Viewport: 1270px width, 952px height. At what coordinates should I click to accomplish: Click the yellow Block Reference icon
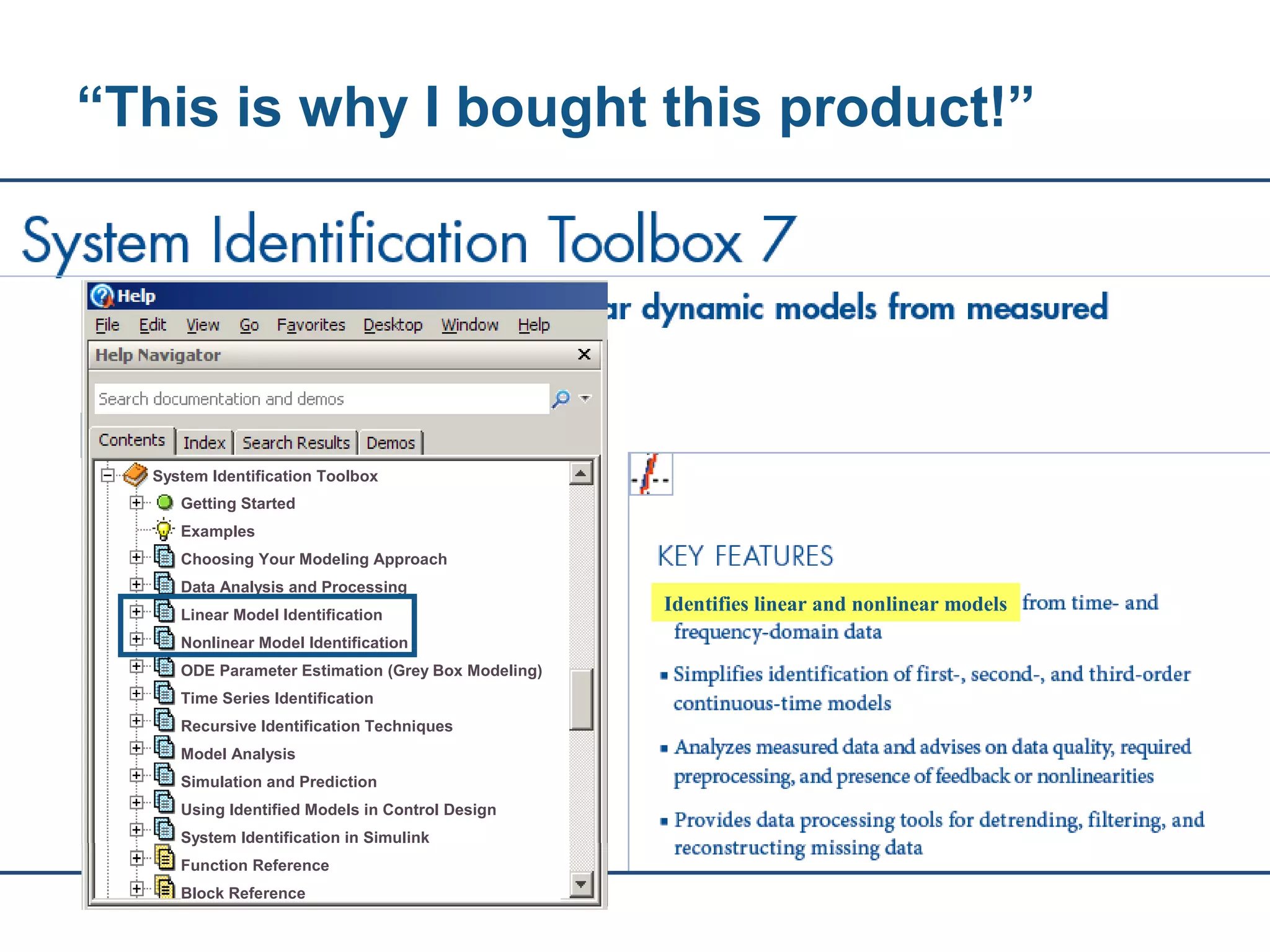coord(164,888)
